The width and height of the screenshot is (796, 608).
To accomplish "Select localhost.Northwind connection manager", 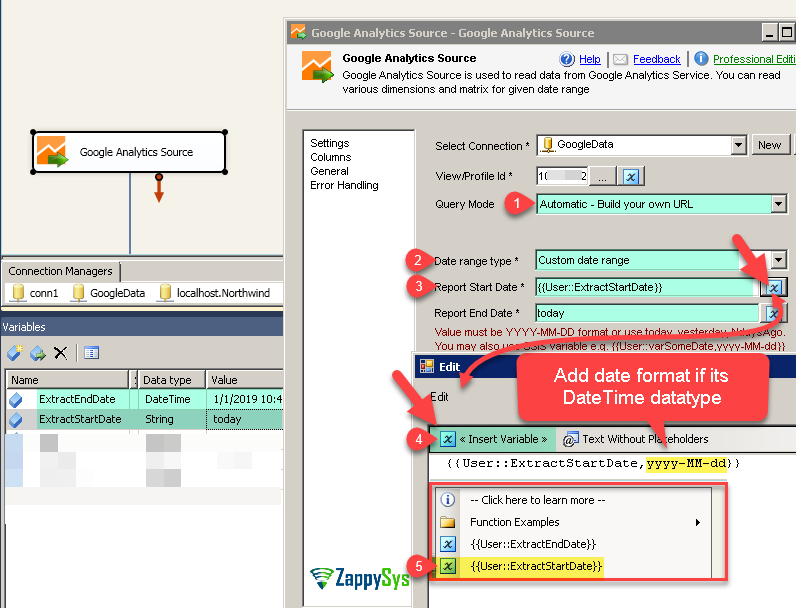I will click(215, 293).
